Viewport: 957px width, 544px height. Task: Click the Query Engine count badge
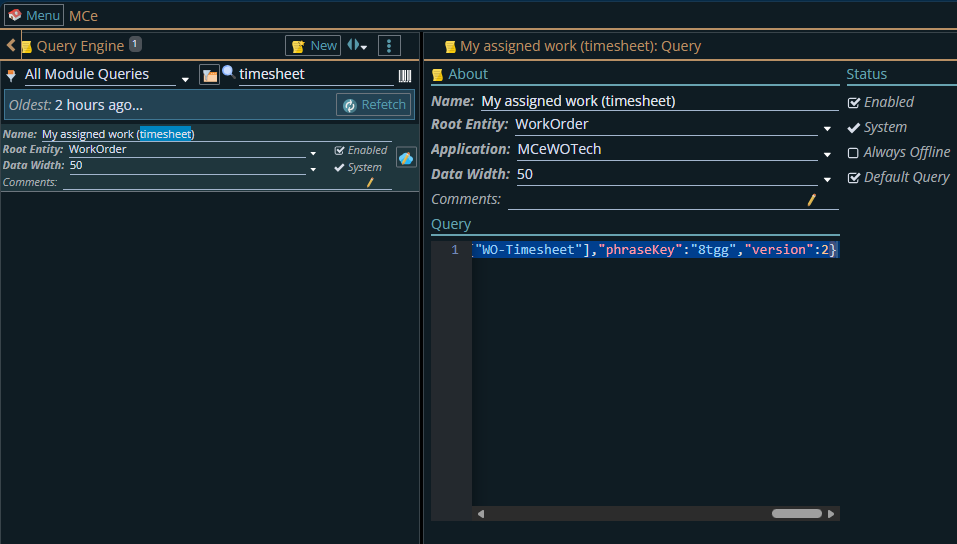(x=135, y=44)
